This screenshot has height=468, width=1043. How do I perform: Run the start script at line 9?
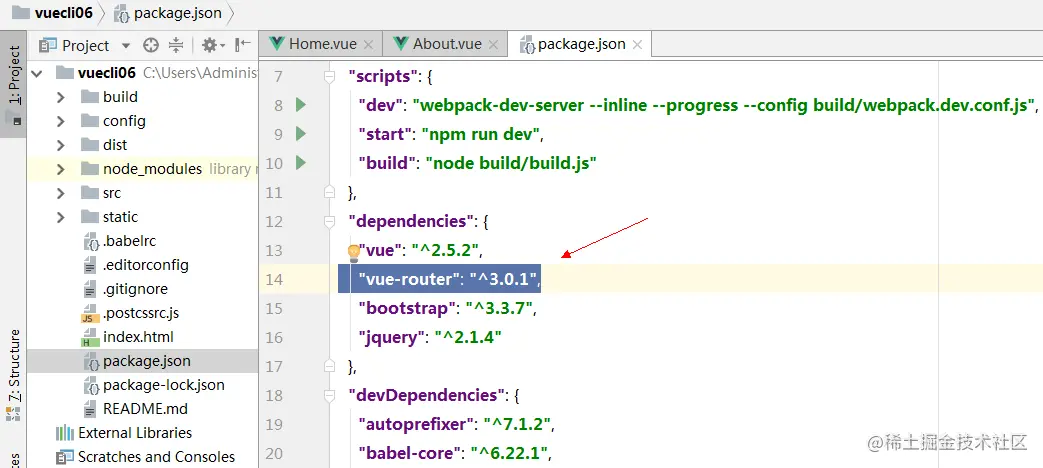coord(301,134)
